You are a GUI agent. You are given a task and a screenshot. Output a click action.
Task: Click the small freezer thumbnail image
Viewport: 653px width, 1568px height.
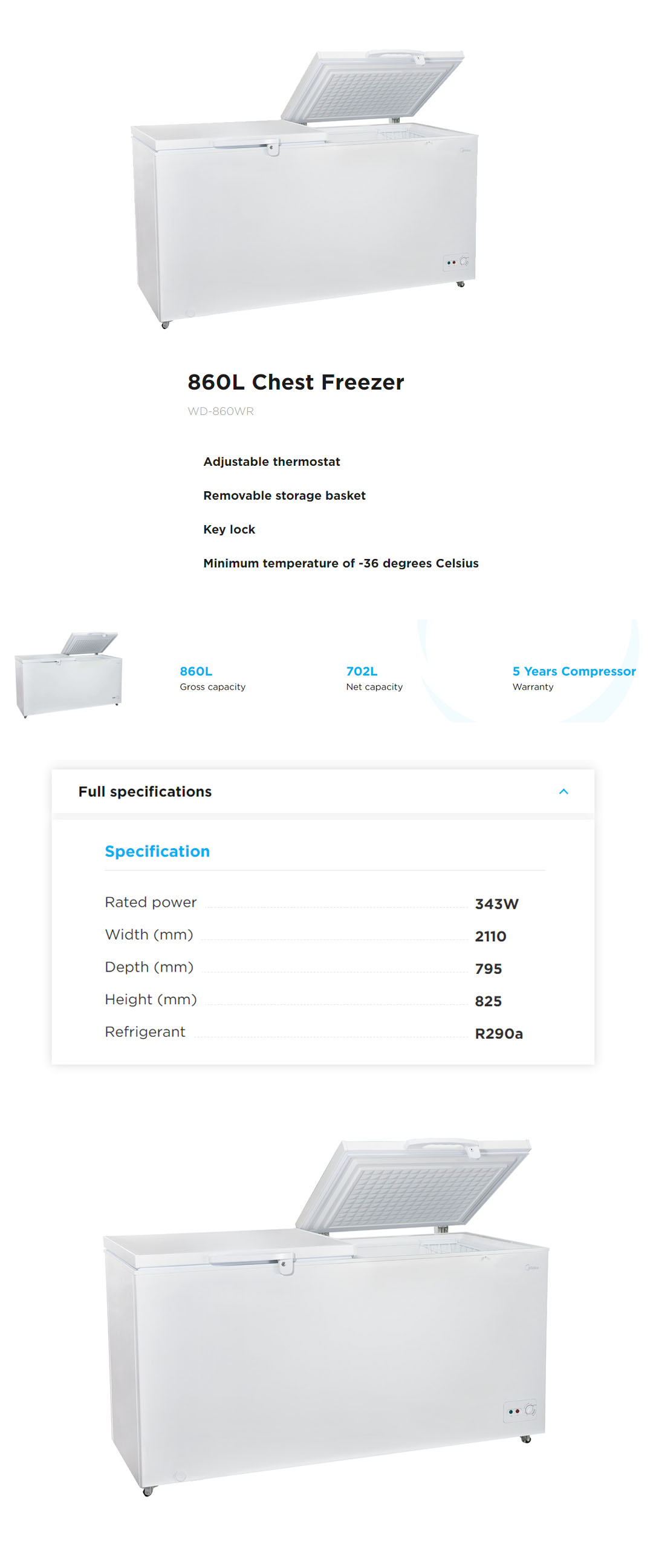[x=68, y=674]
